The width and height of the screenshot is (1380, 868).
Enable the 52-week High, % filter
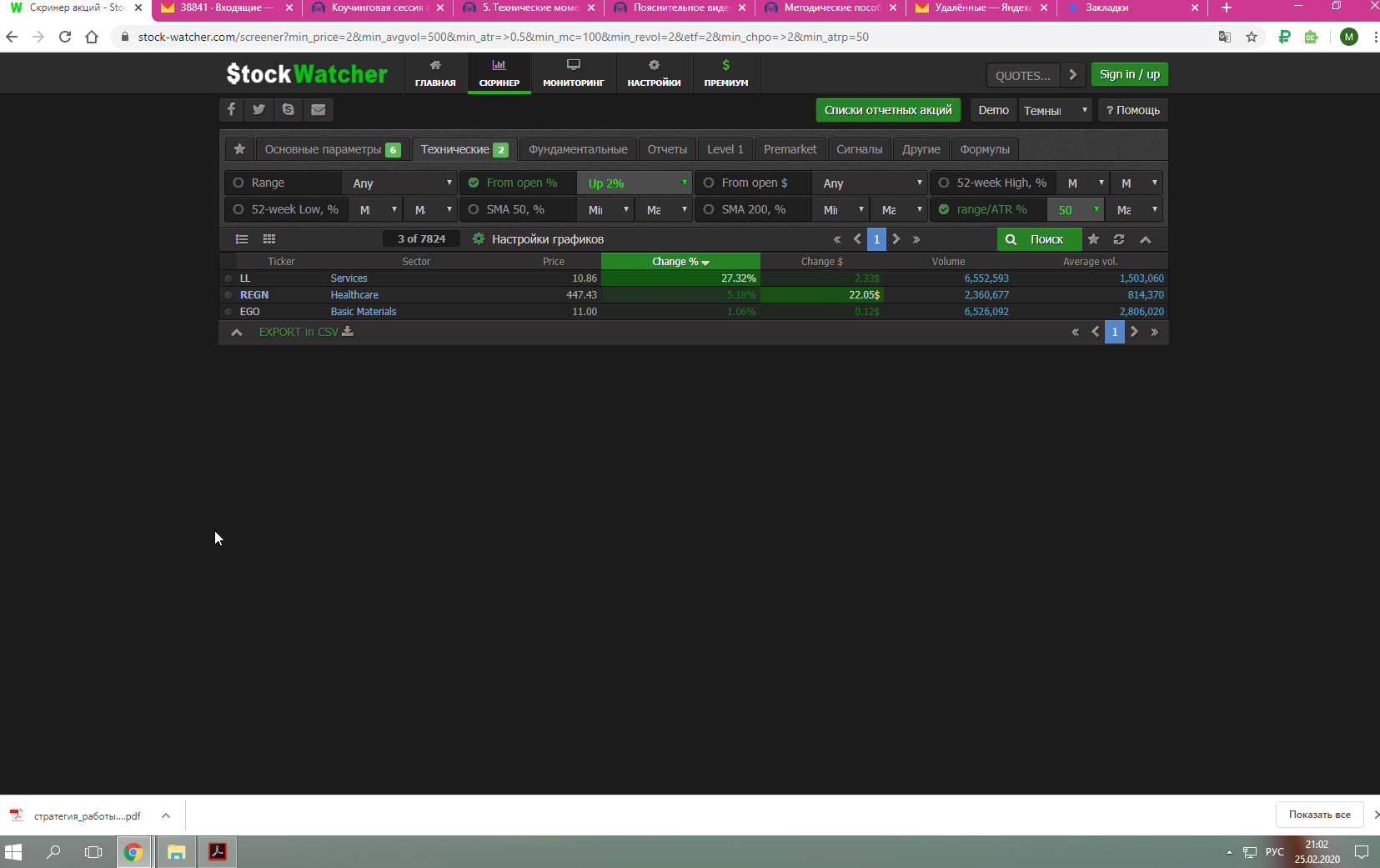[x=944, y=183]
